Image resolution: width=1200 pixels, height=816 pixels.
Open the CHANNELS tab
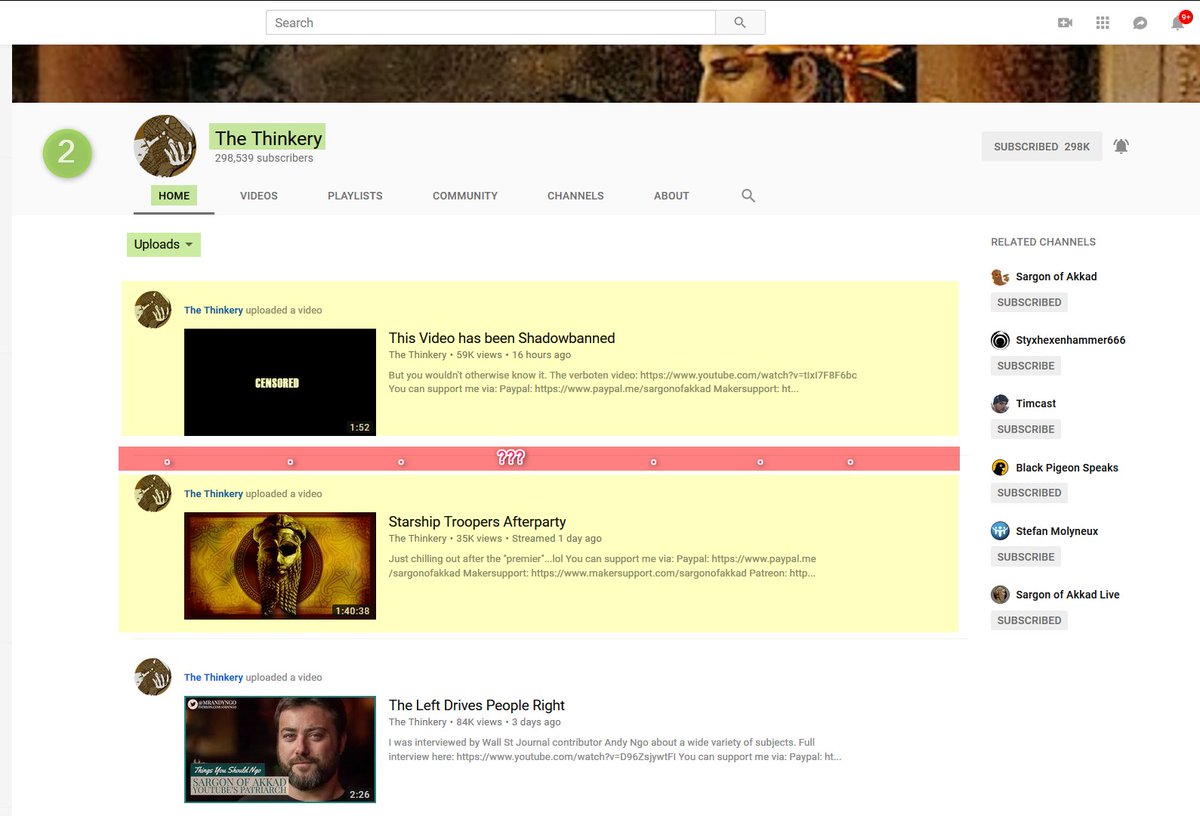[x=575, y=196]
